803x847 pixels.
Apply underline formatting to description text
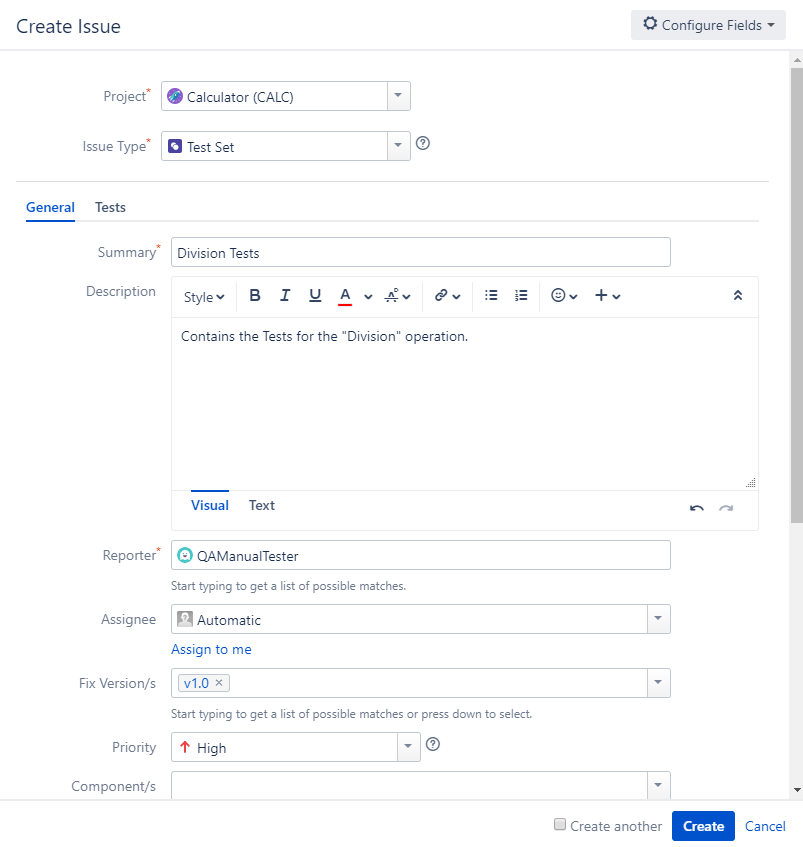(x=315, y=295)
